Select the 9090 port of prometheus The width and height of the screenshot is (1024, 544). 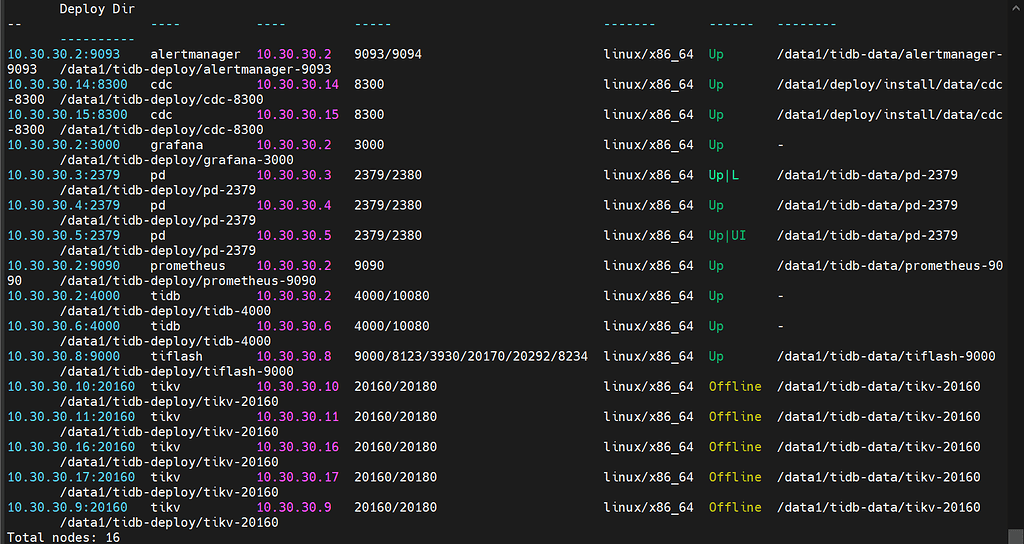(369, 266)
